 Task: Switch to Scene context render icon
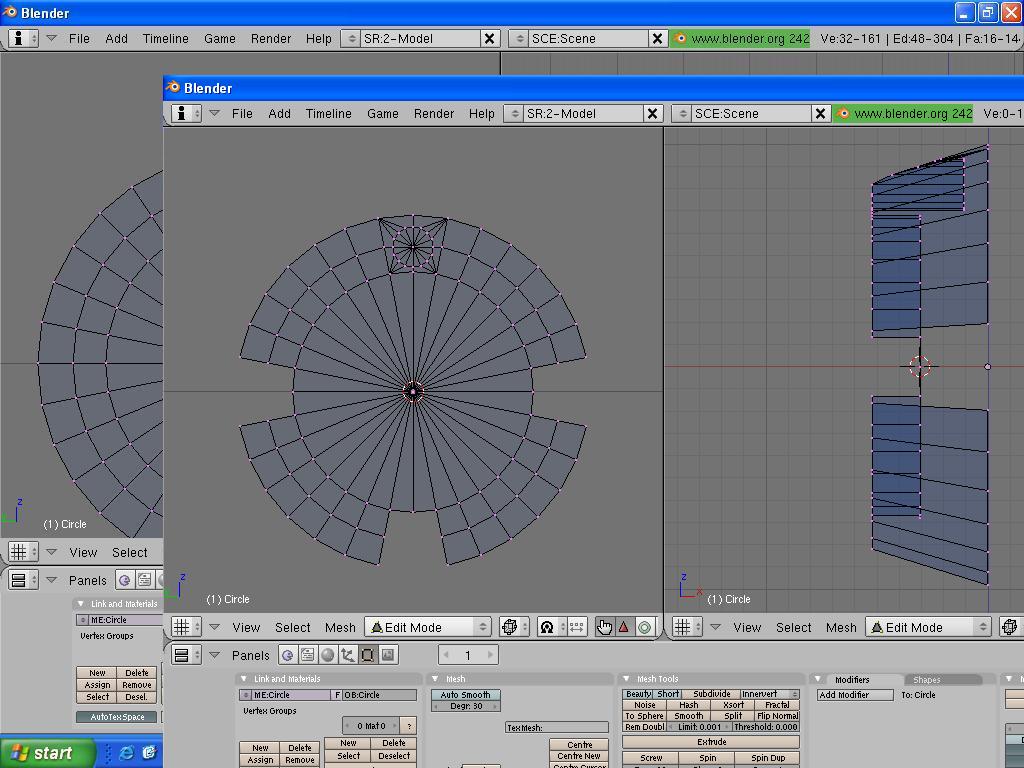point(388,655)
